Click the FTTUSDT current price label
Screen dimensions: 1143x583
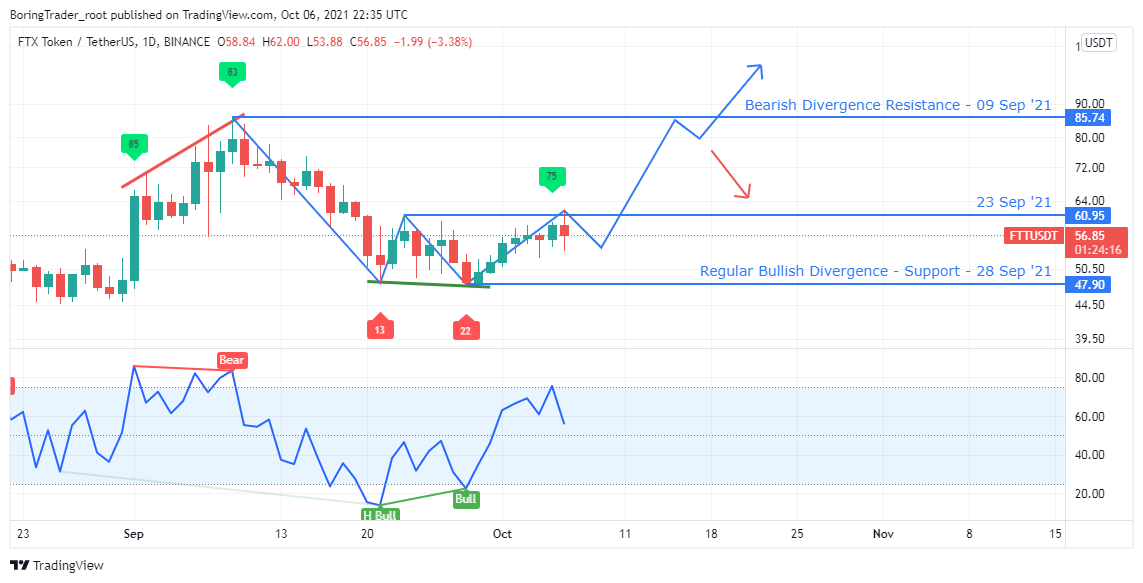1031,236
